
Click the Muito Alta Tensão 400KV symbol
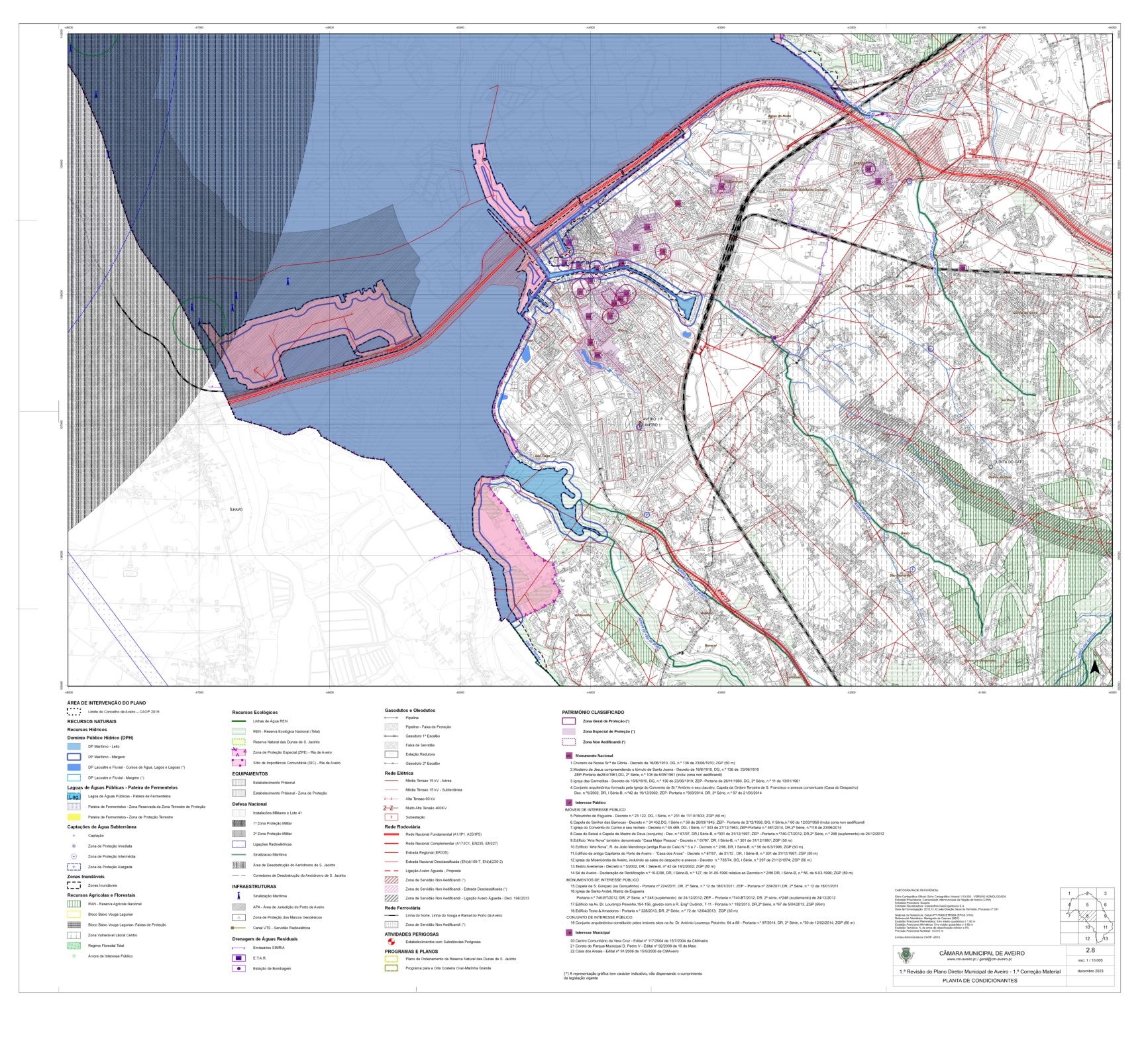tap(391, 808)
